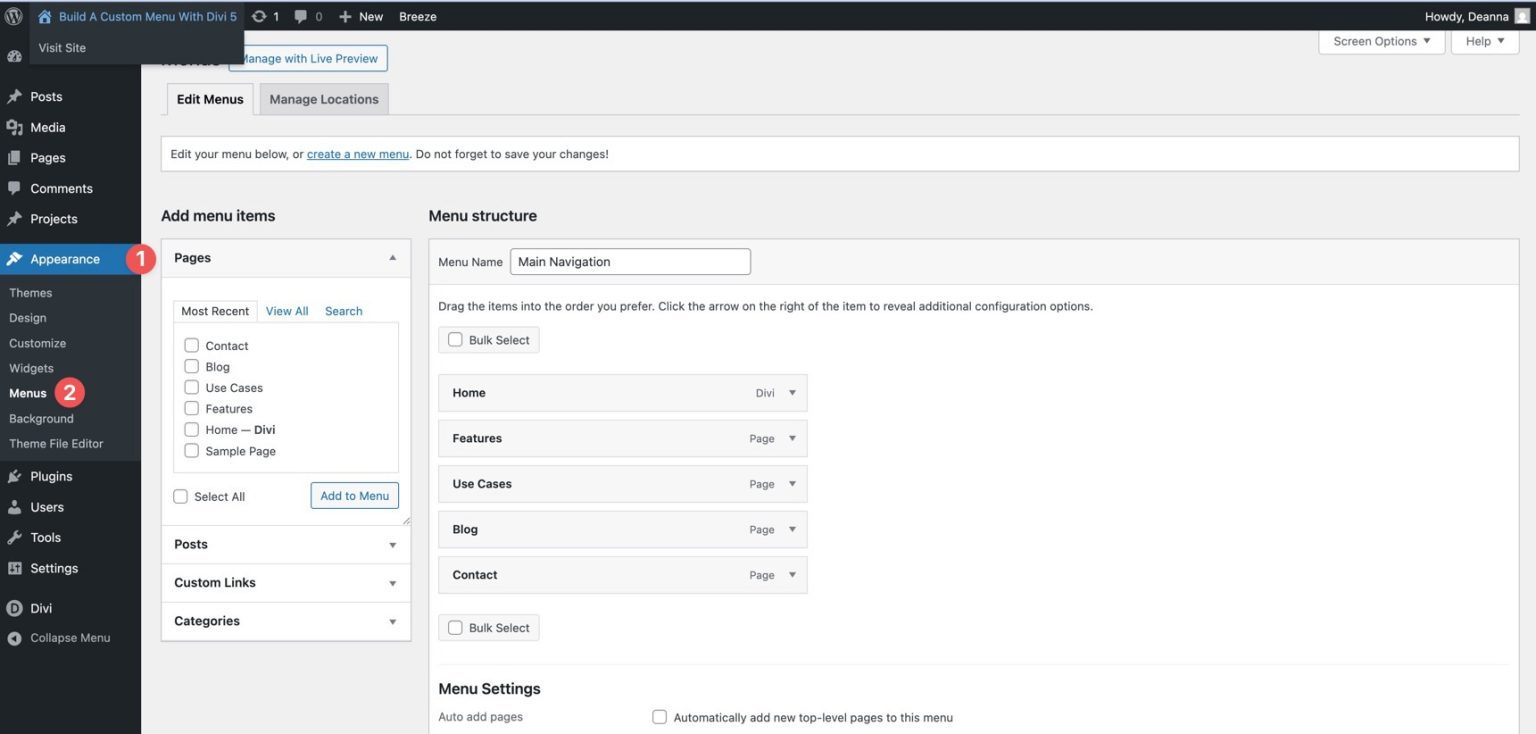
Task: Click the updates icon in admin bar
Action: (x=260, y=17)
